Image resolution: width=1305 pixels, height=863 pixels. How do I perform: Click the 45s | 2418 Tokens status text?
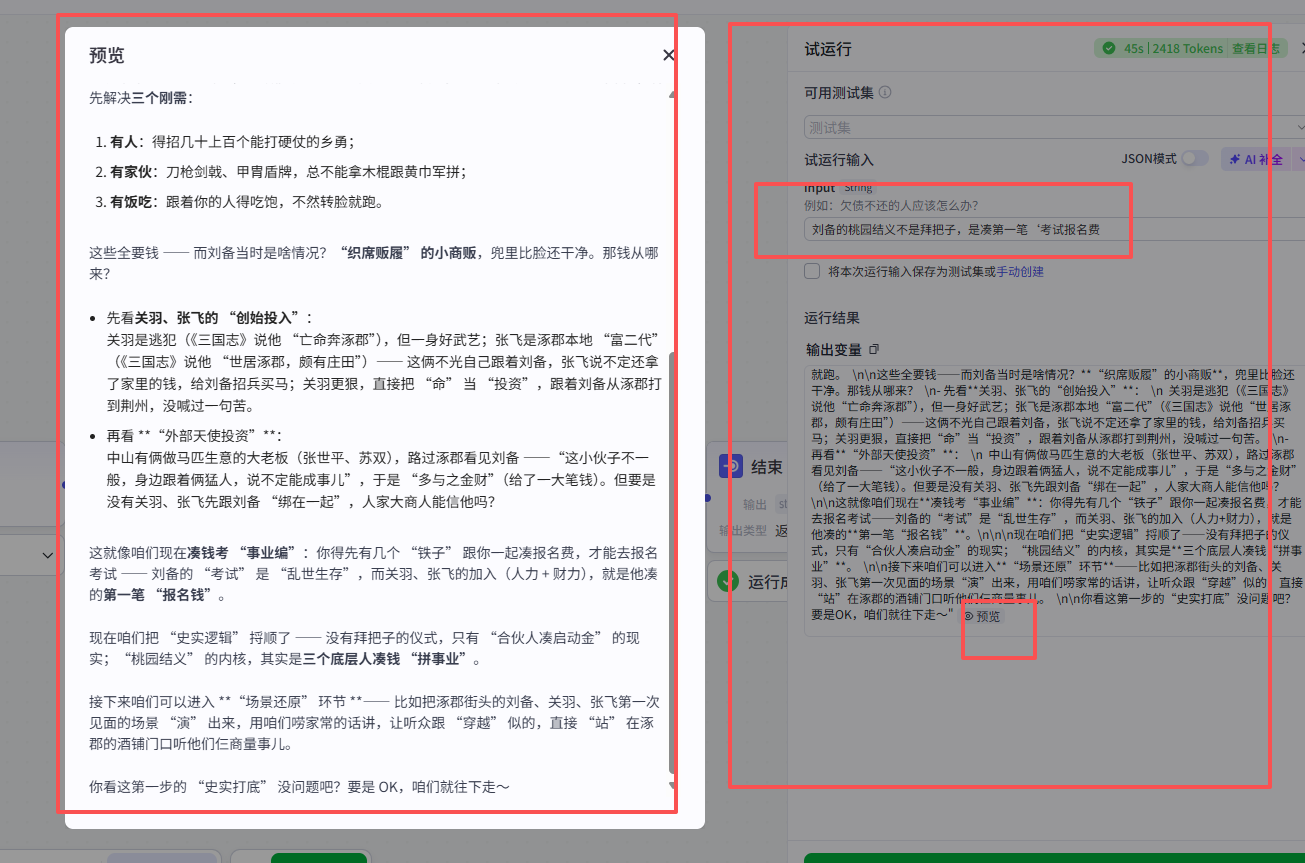pos(1173,48)
